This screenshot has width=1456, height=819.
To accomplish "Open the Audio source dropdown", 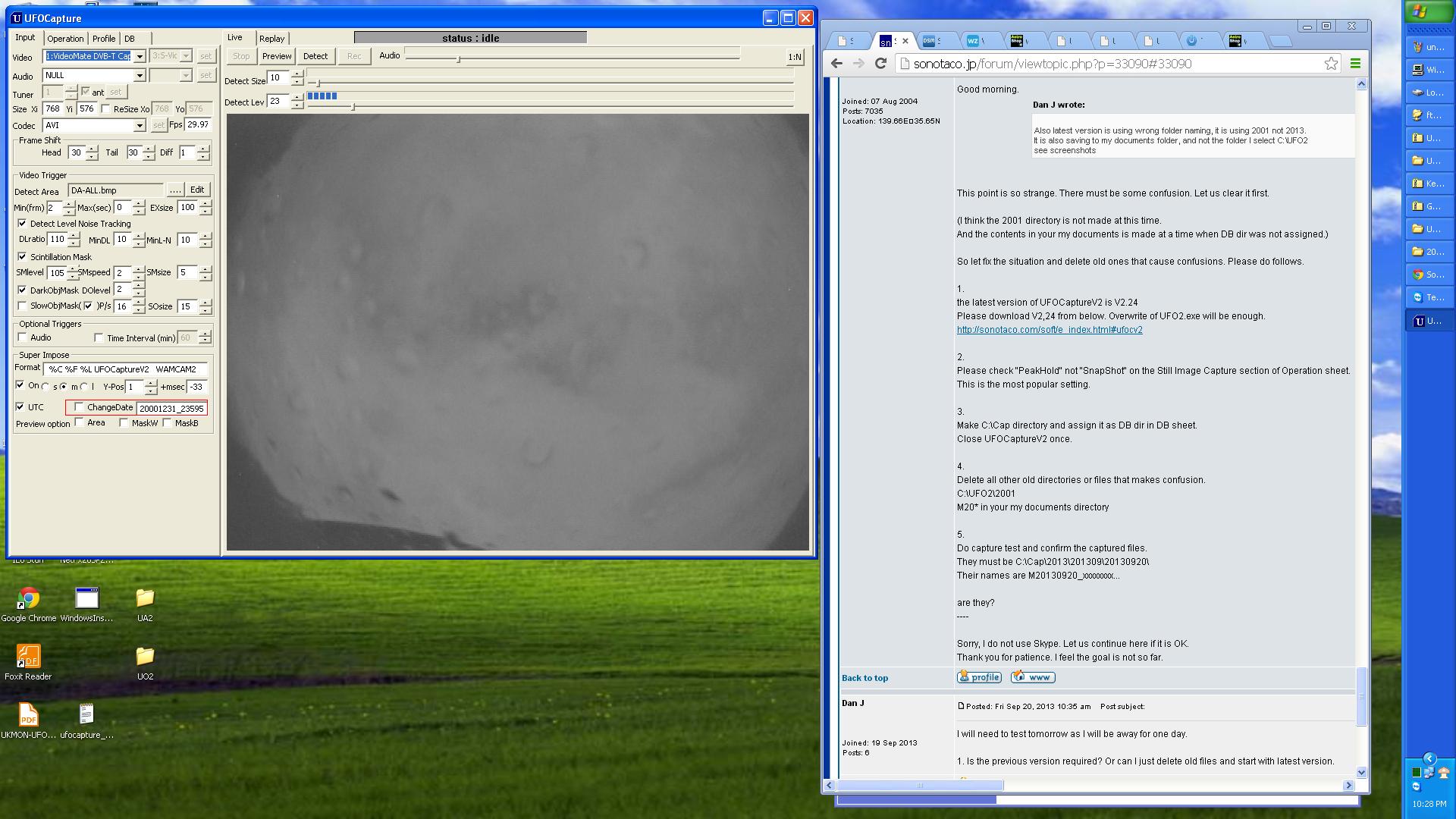I will coord(140,76).
